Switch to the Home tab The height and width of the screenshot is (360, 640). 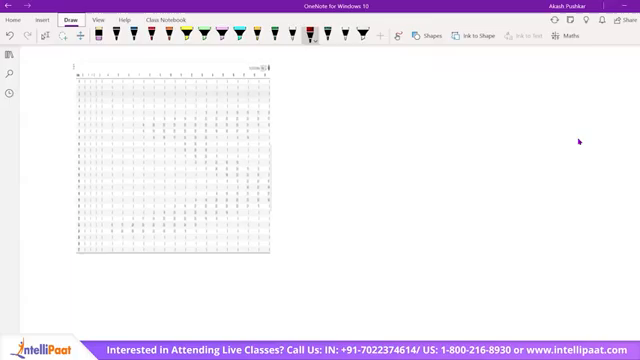[x=13, y=20]
